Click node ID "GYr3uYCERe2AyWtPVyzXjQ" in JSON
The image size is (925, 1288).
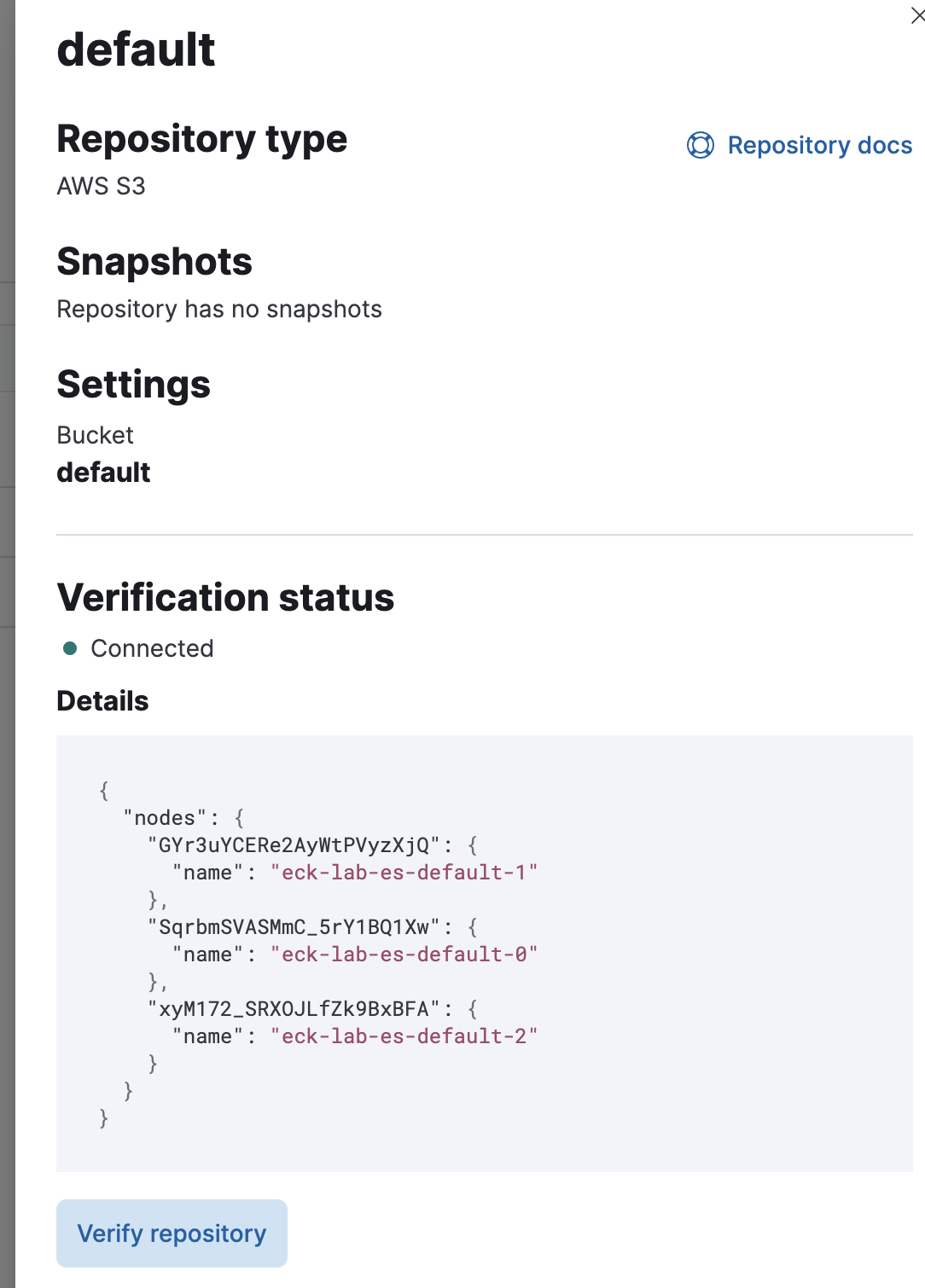pos(294,845)
